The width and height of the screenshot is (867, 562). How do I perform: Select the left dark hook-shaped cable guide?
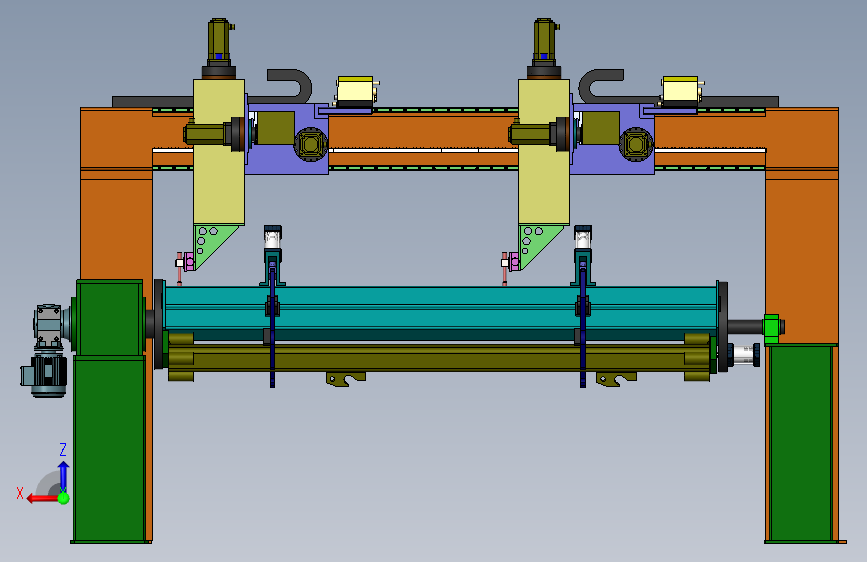290,85
